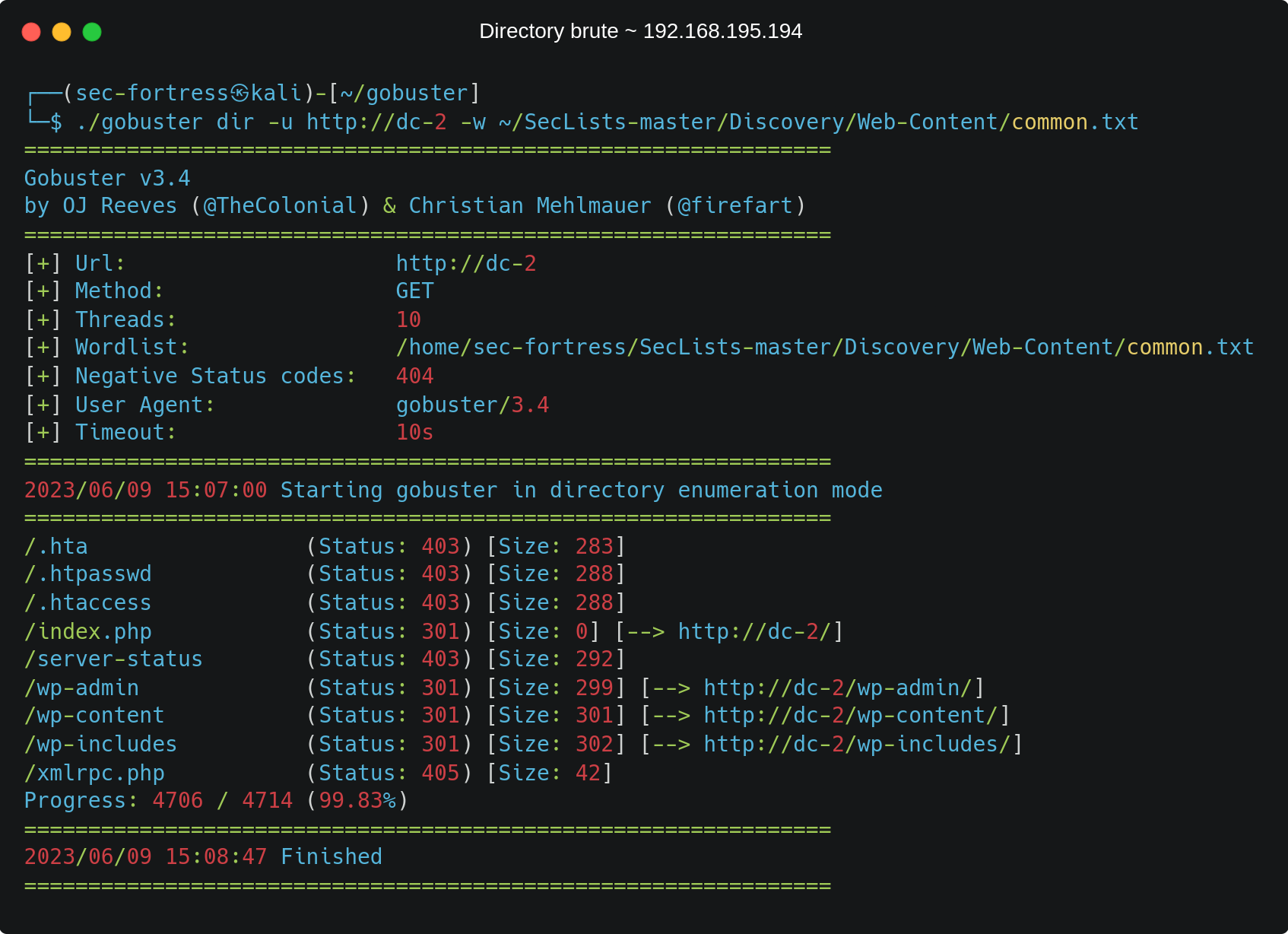Click the http://dc-2/wp-content/ redirect URL

tap(850, 716)
